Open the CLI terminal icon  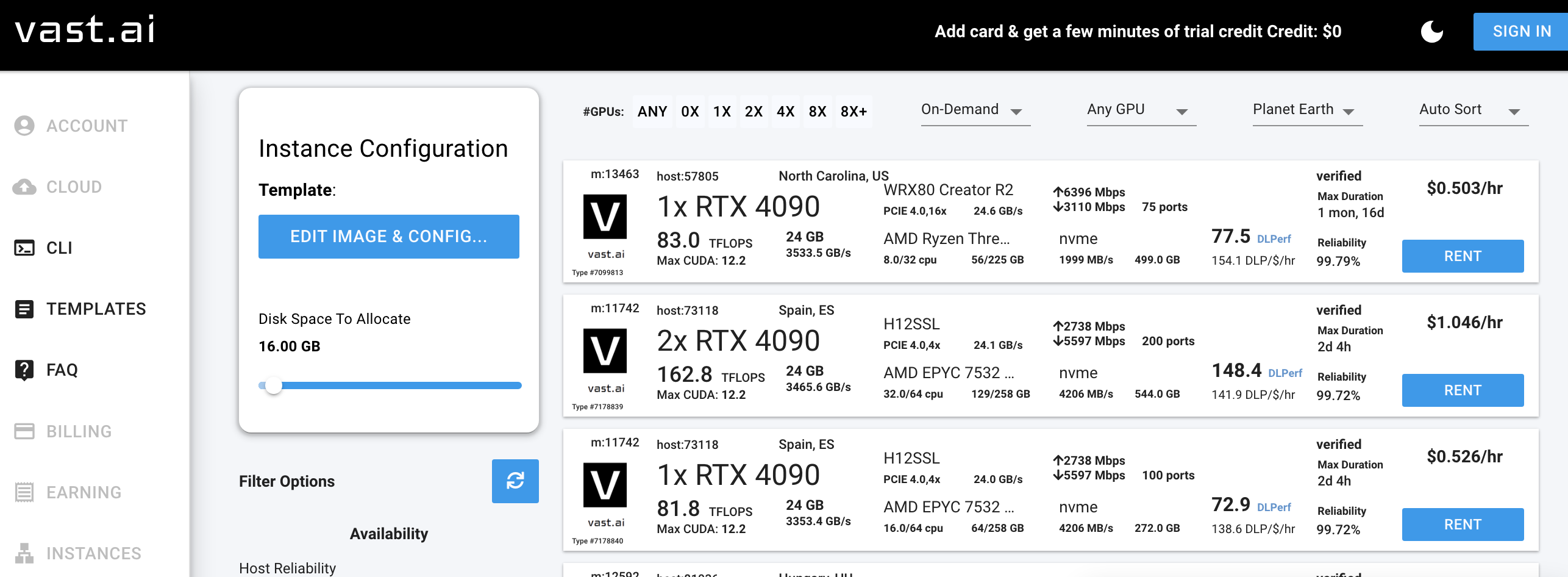[x=24, y=248]
